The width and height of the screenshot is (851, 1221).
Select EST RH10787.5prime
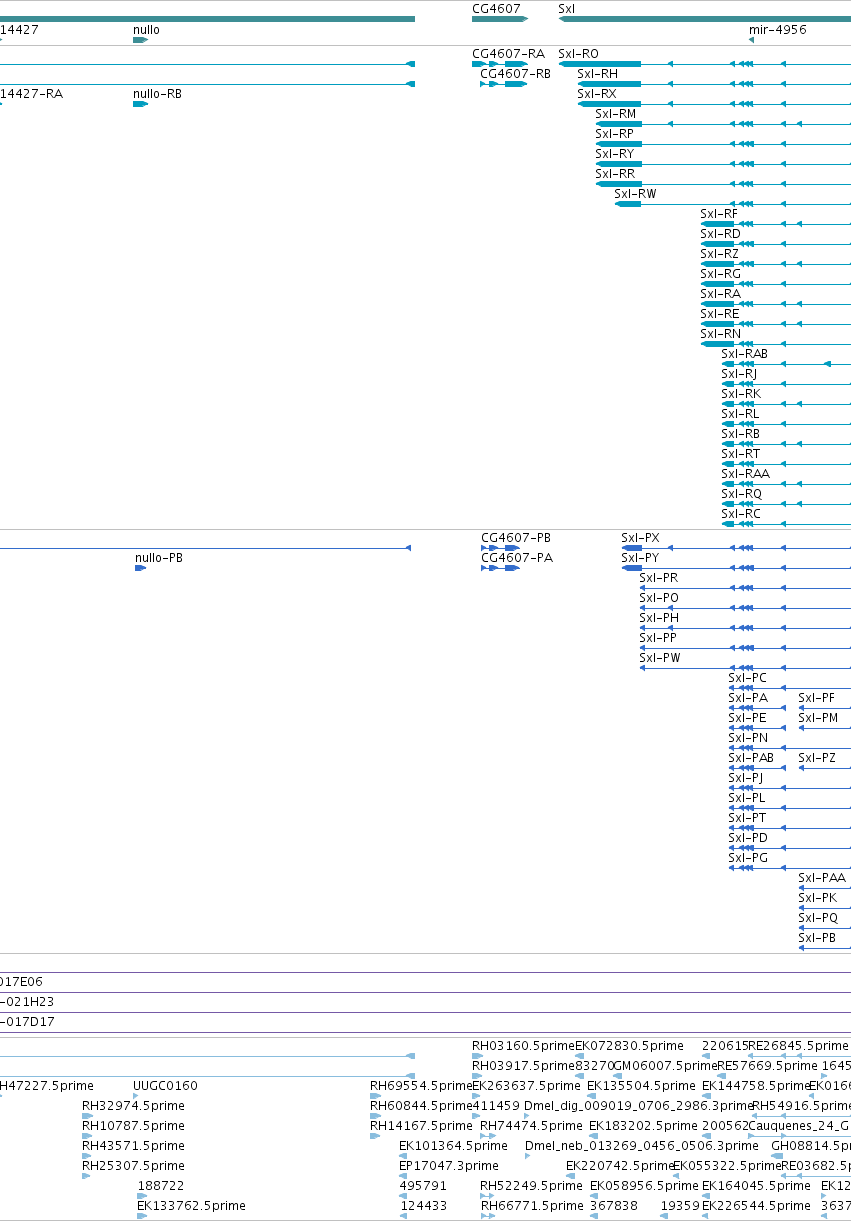click(133, 1126)
